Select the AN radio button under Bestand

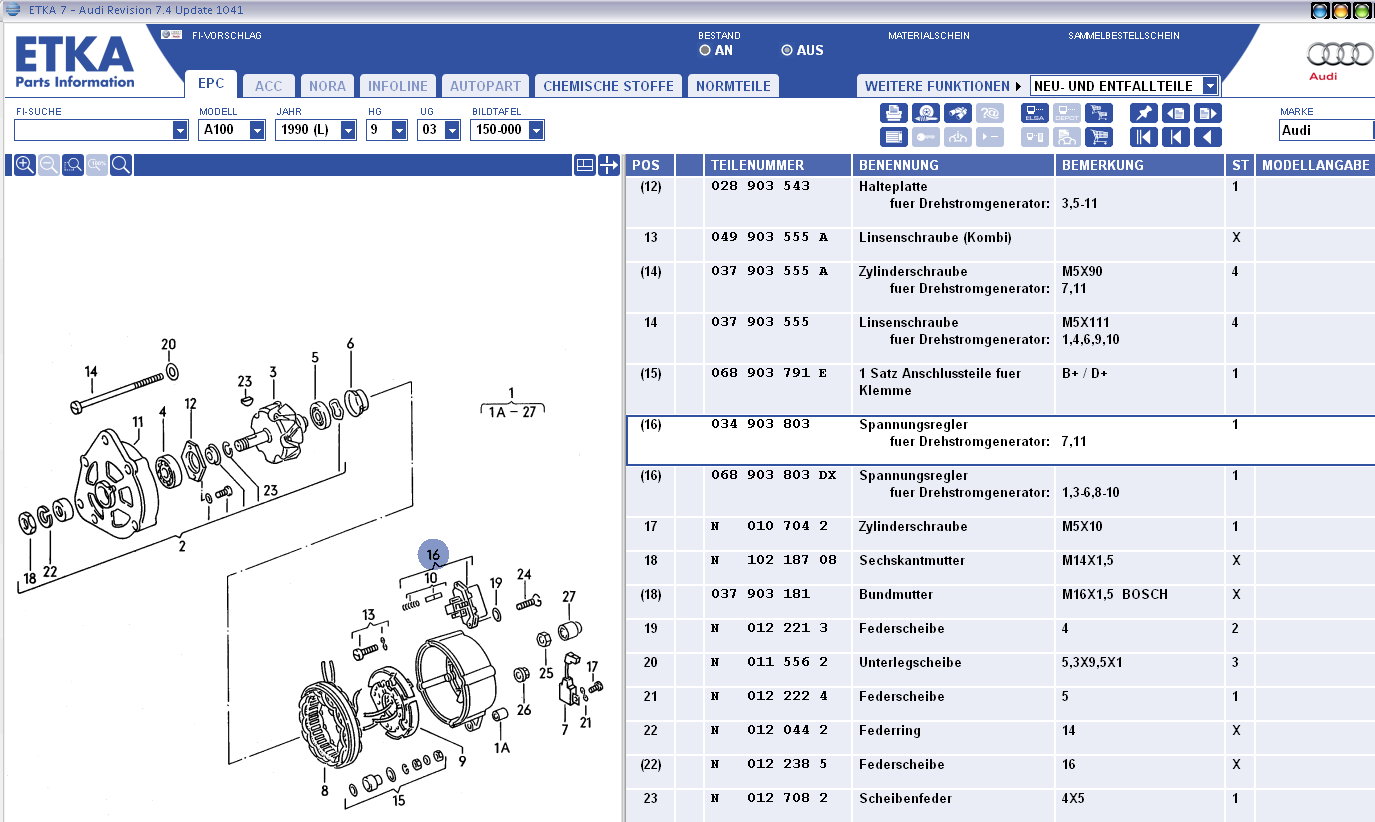(705, 50)
